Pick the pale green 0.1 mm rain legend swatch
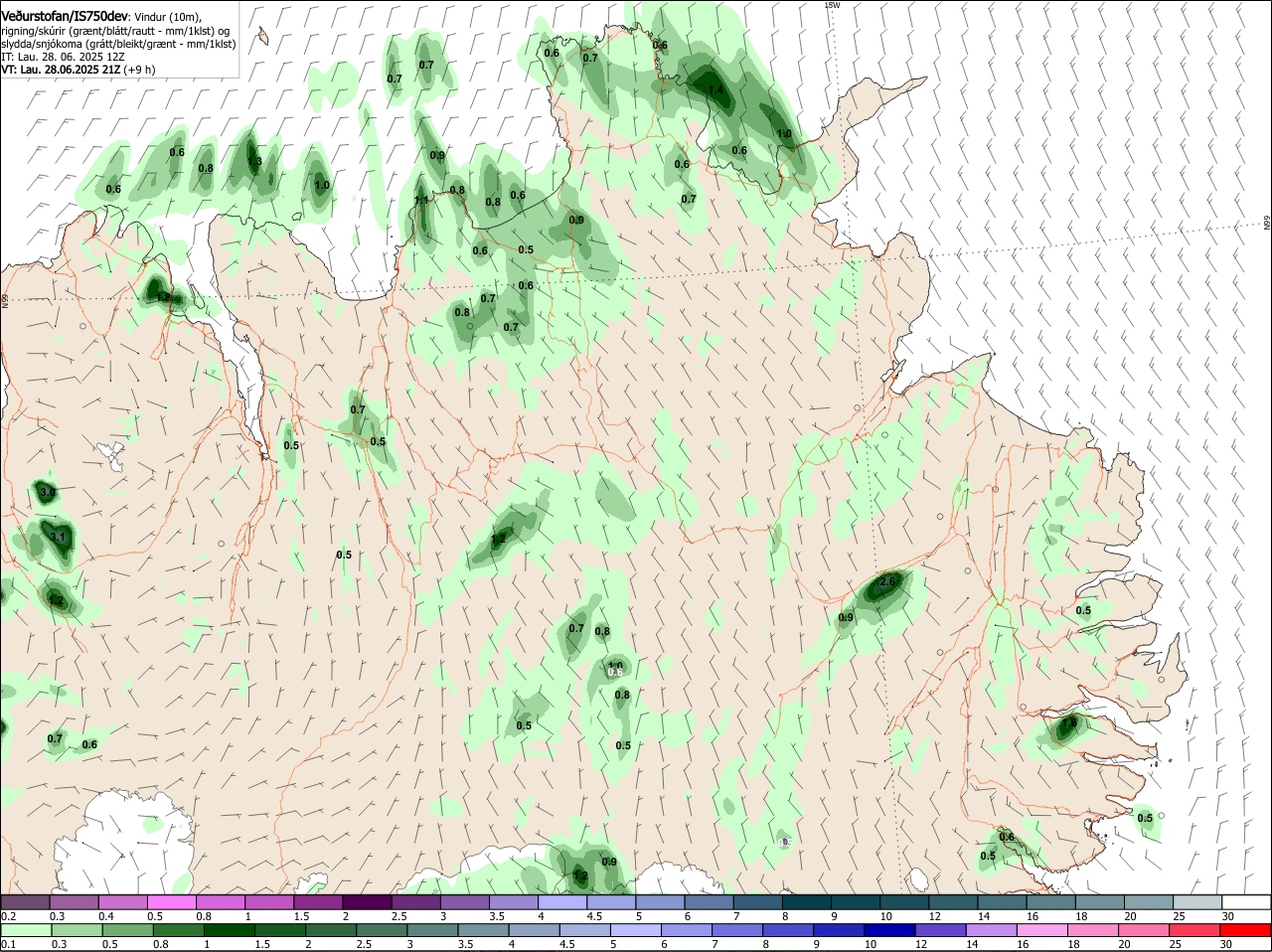The height and width of the screenshot is (952, 1272). [x=26, y=930]
